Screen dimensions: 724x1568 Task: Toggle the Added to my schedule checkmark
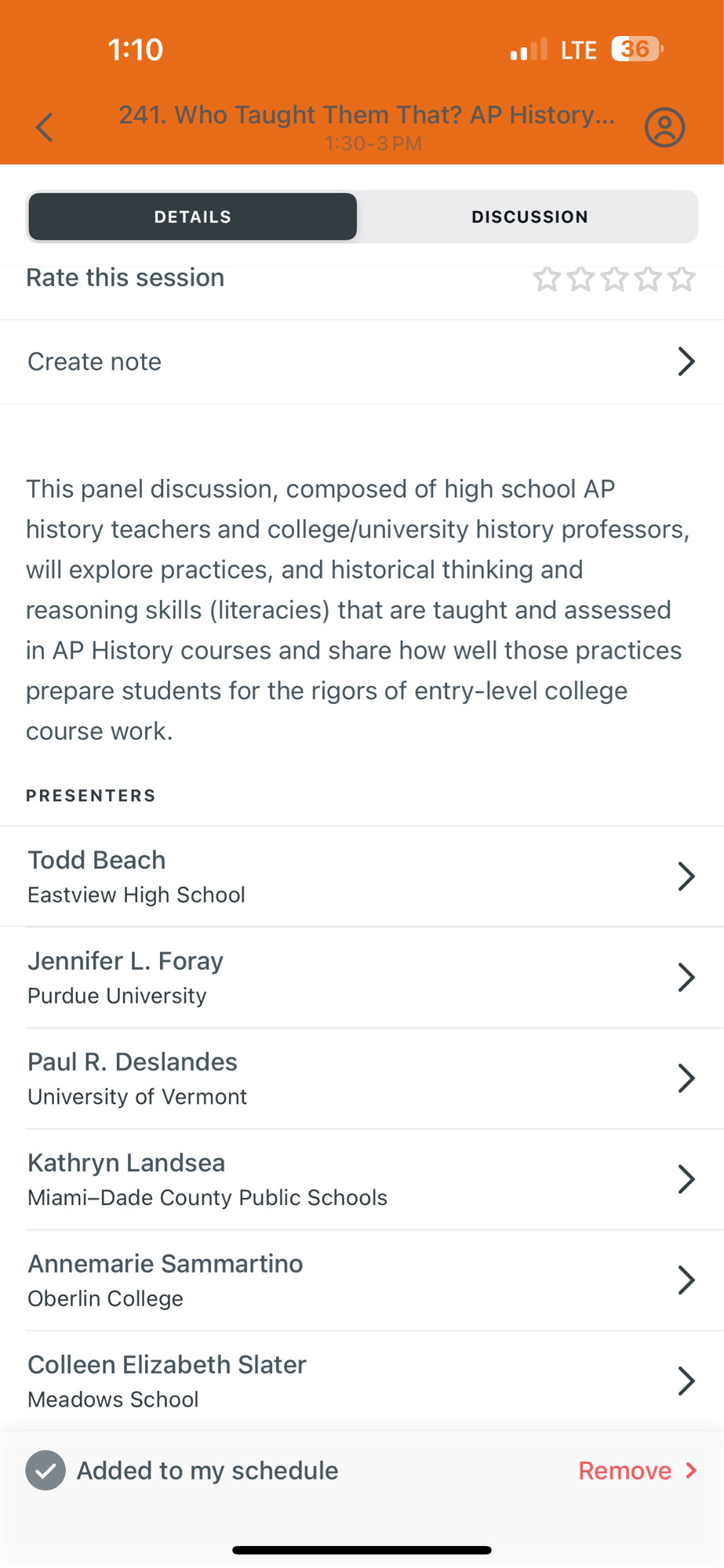pos(45,1470)
